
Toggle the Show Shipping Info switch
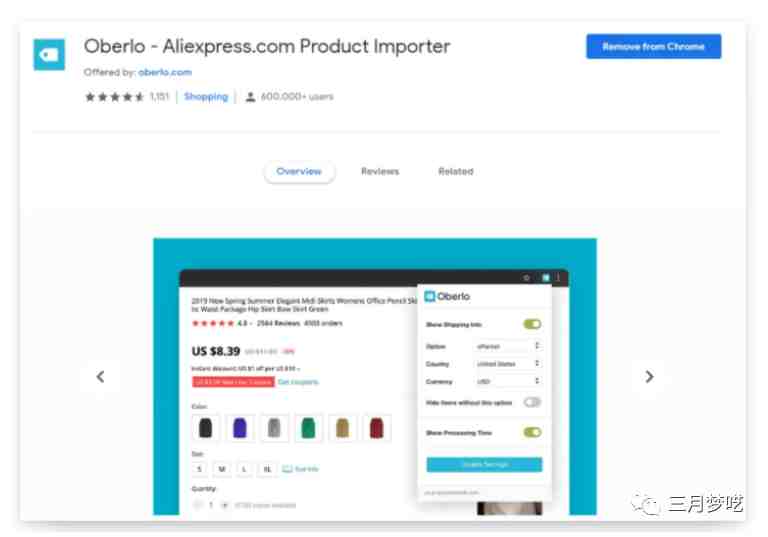pyautogui.click(x=532, y=324)
